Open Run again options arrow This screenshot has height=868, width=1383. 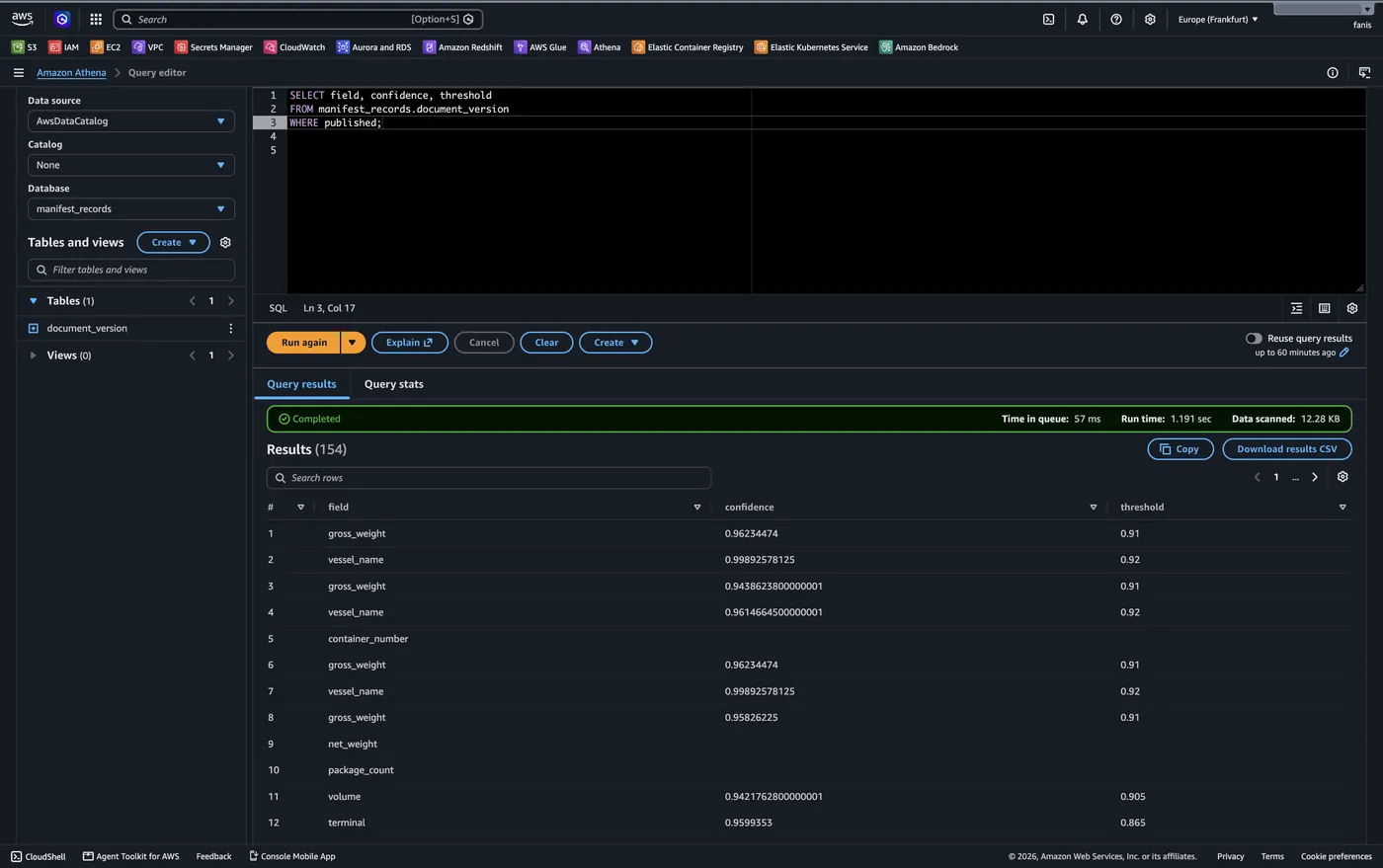point(353,343)
